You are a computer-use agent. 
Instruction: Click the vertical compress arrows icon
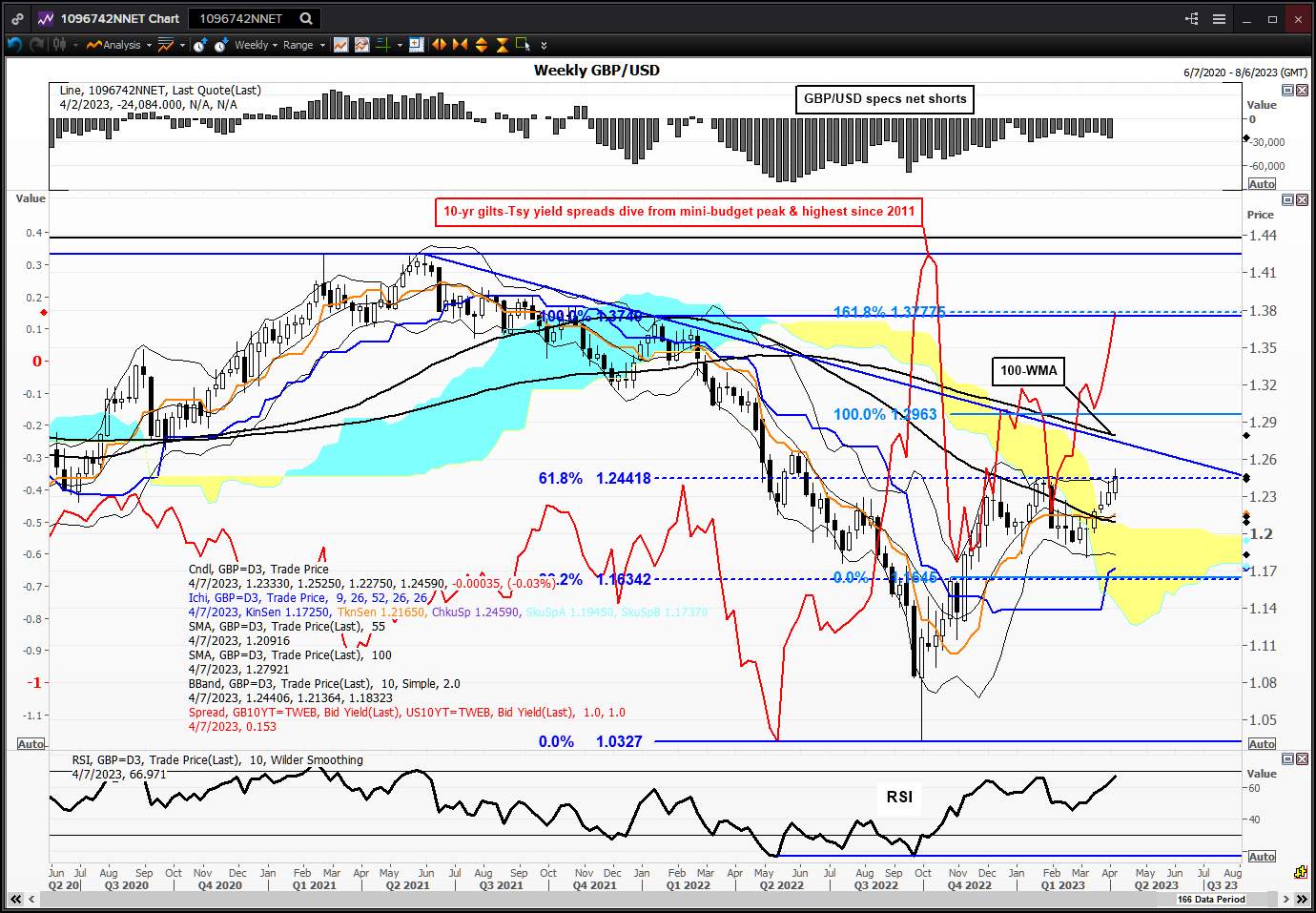click(x=502, y=44)
